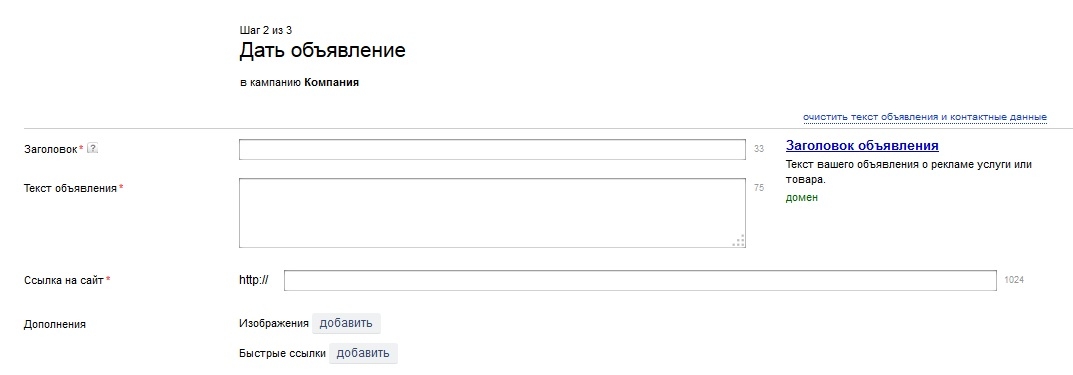Click the Заголовок field label
Viewport: 1073px width, 375px height.
(x=51, y=149)
